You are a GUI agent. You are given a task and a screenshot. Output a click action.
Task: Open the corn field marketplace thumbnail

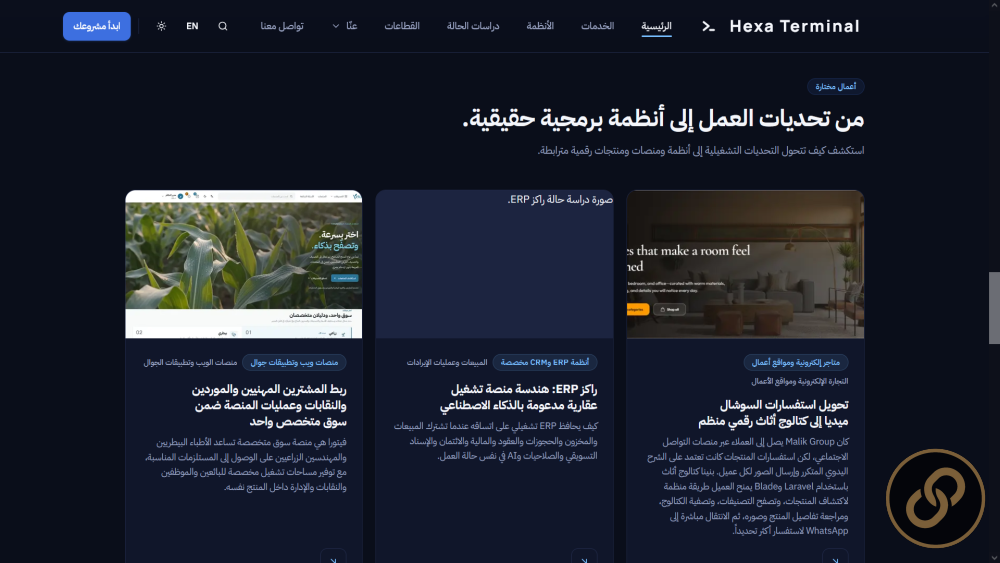[x=244, y=264]
